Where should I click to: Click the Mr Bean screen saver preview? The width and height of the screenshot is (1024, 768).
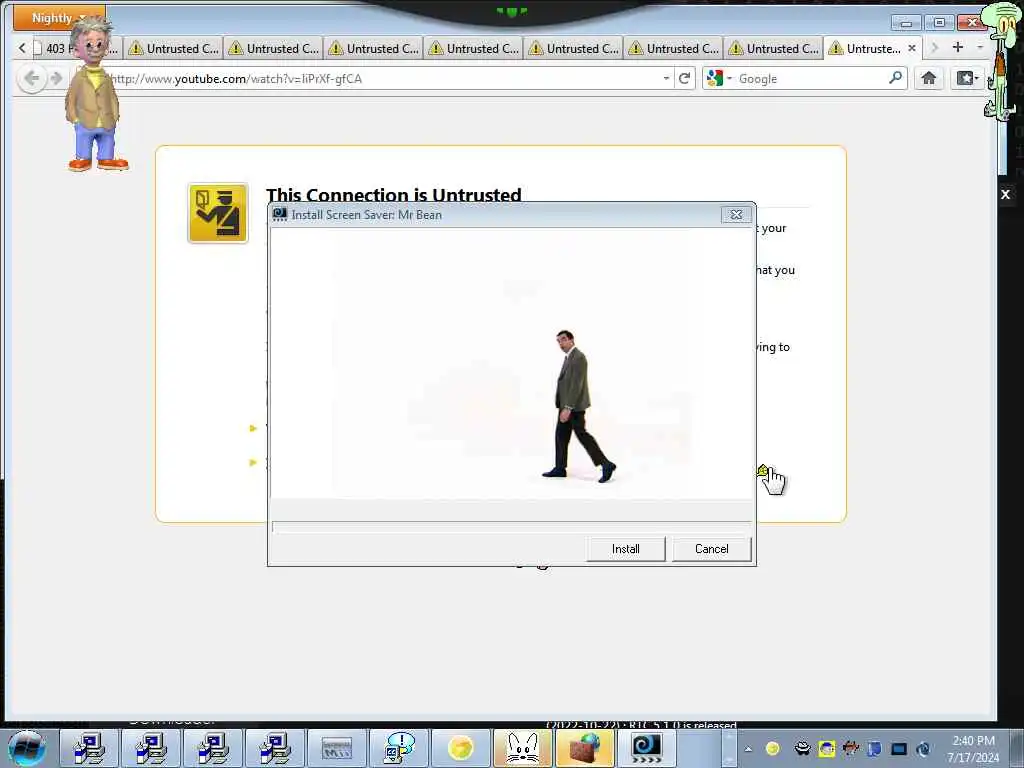pyautogui.click(x=511, y=364)
